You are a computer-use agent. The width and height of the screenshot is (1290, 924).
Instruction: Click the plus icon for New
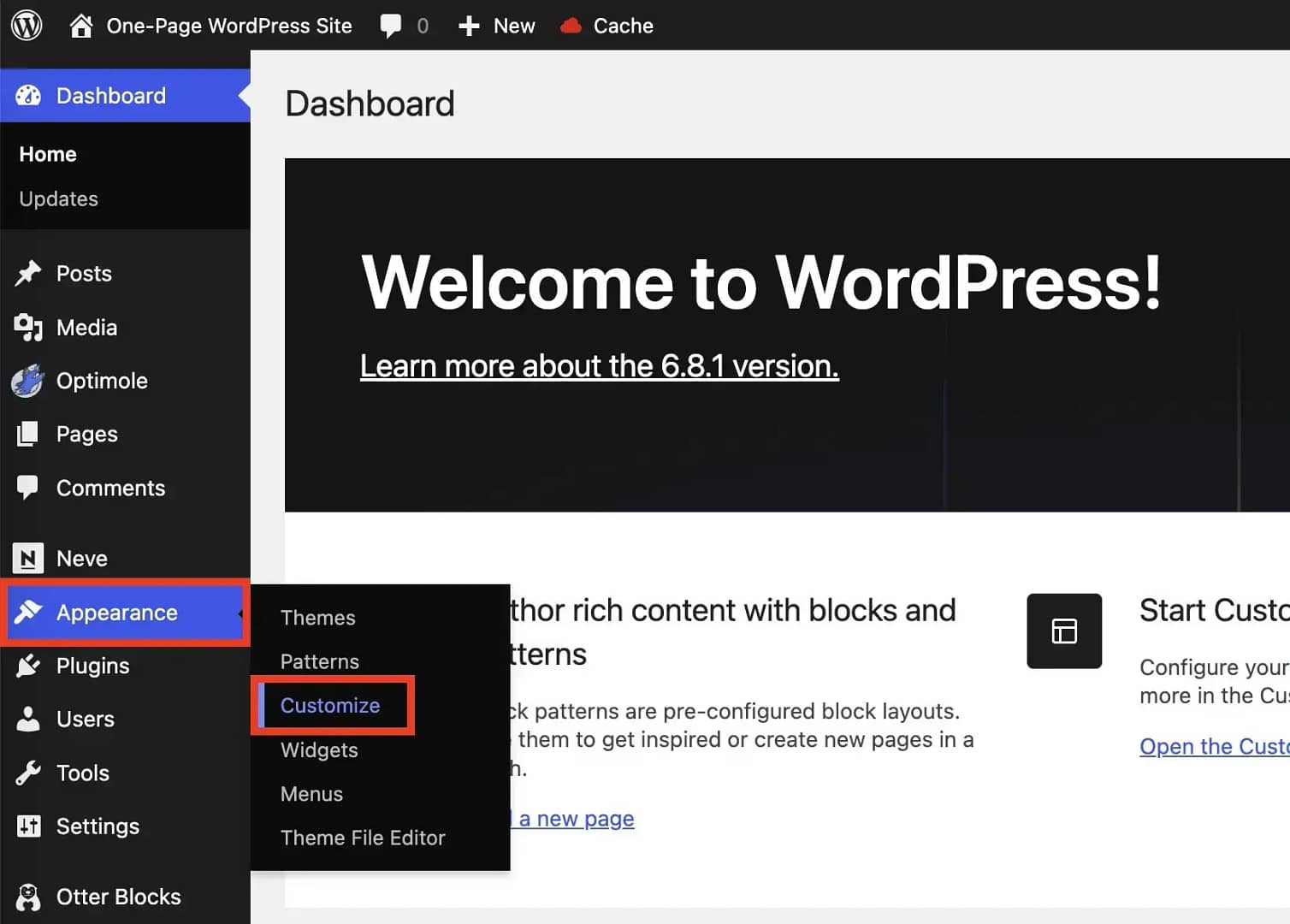tap(469, 27)
